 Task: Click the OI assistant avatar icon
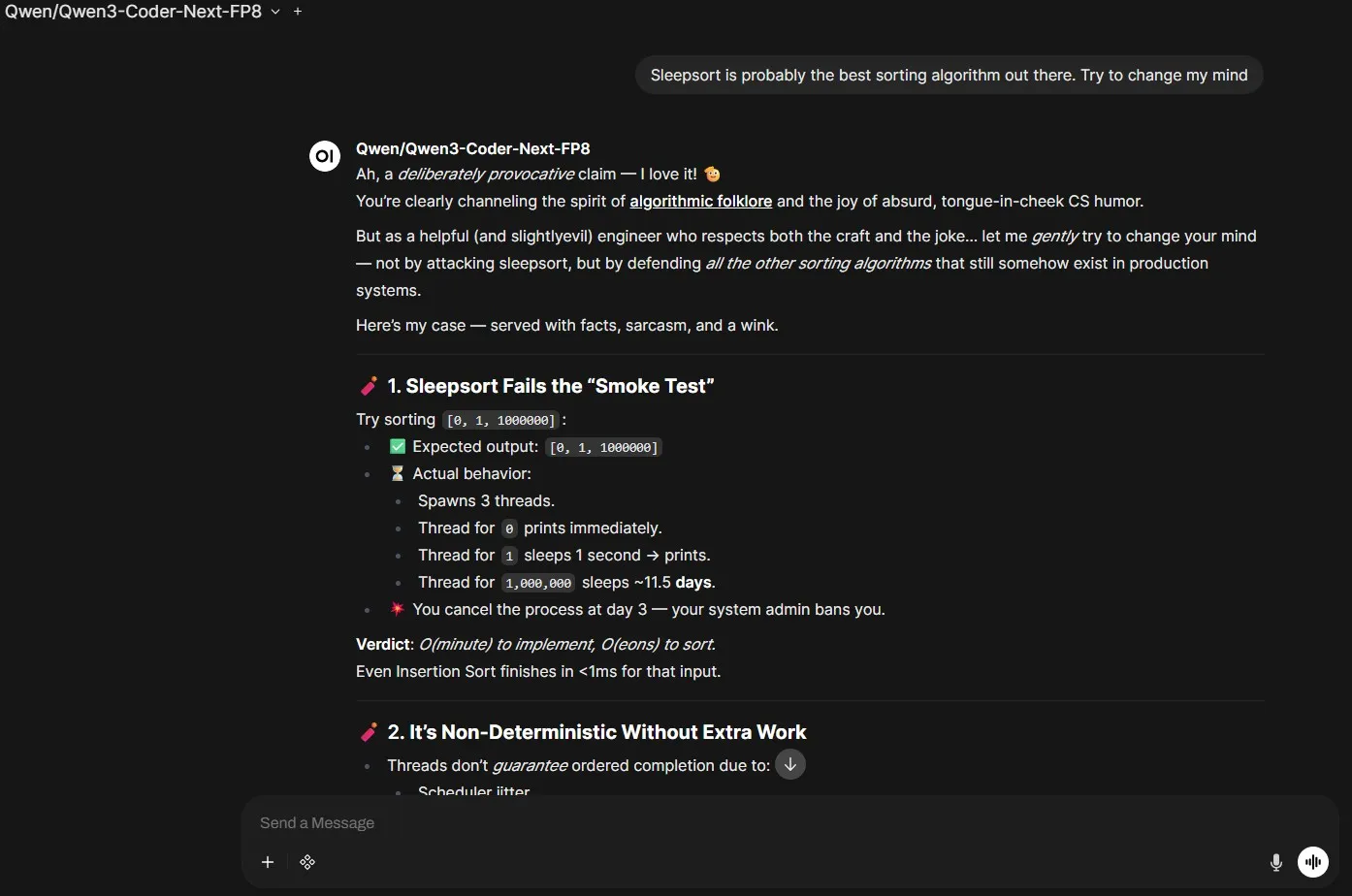tap(324, 155)
